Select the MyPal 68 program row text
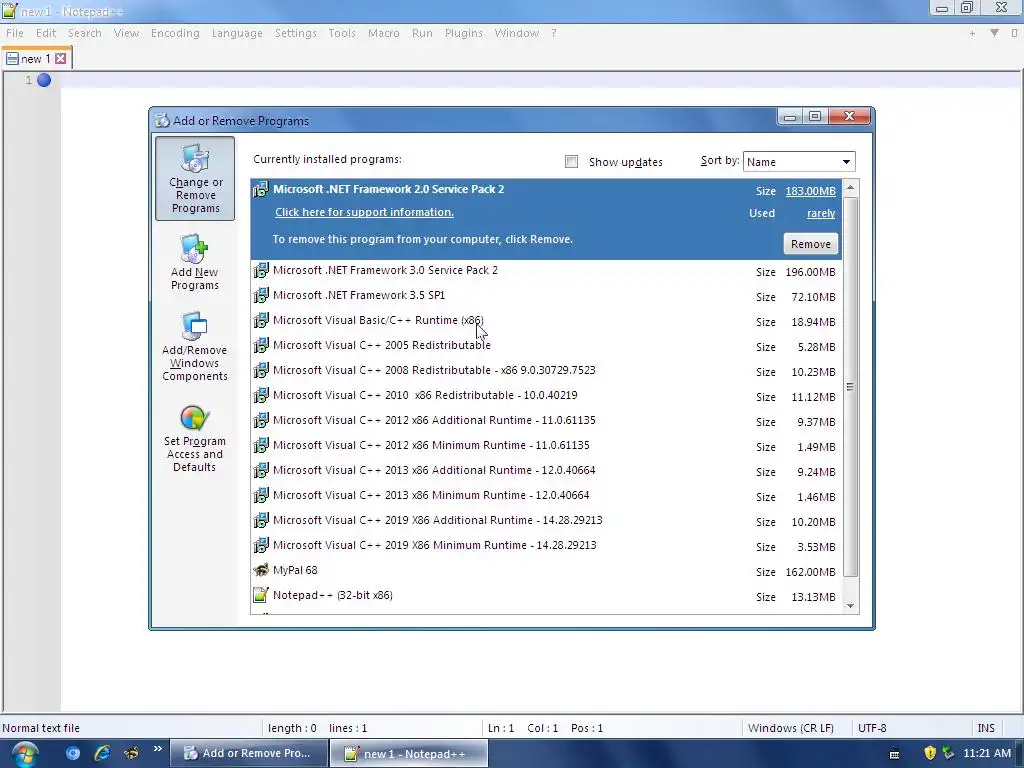This screenshot has height=768, width=1024. point(295,570)
